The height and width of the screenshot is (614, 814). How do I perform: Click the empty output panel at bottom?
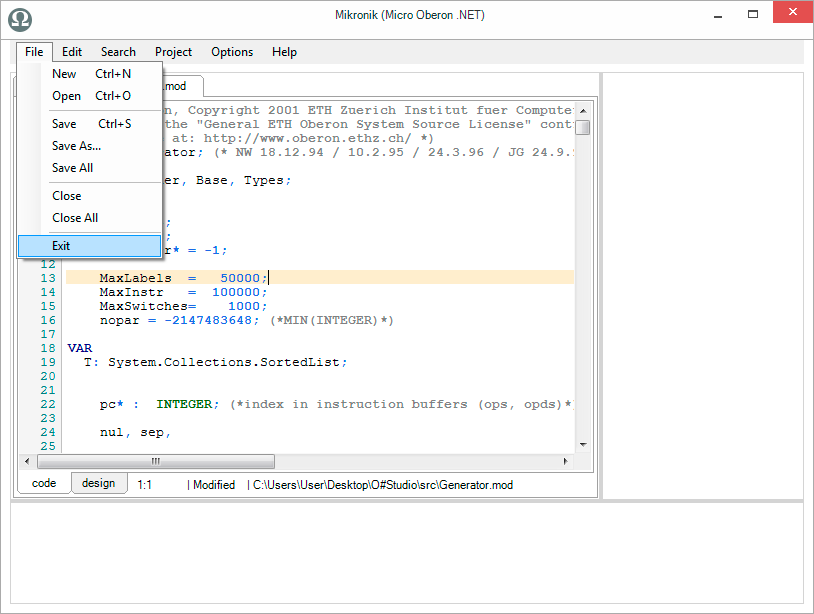pos(407,553)
